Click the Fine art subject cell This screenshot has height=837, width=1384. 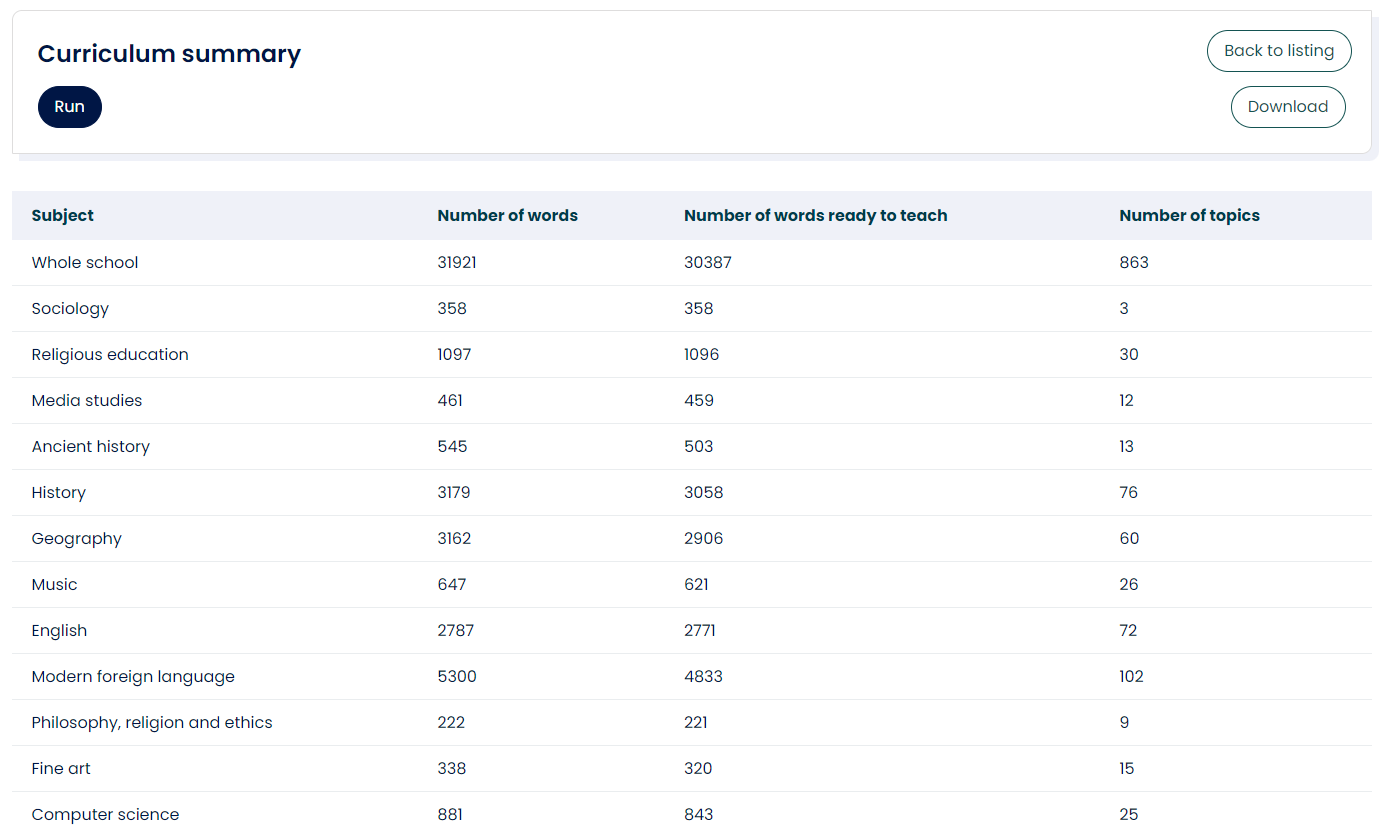(61, 769)
